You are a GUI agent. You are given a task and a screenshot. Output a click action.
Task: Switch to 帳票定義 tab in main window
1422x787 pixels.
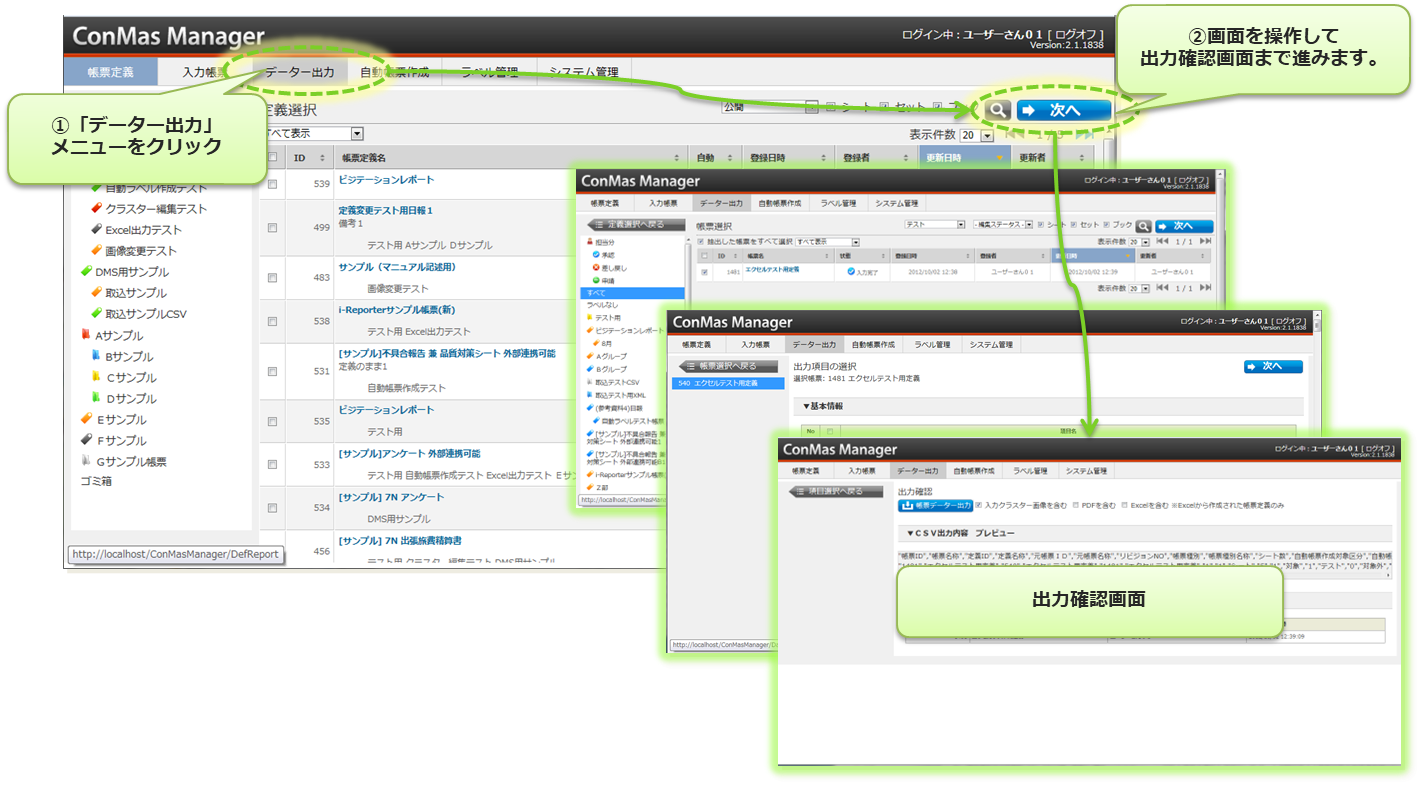[110, 72]
